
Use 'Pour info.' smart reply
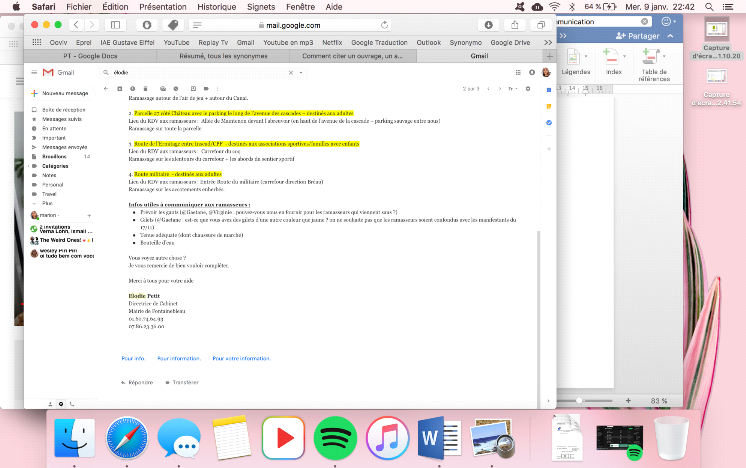(x=133, y=359)
